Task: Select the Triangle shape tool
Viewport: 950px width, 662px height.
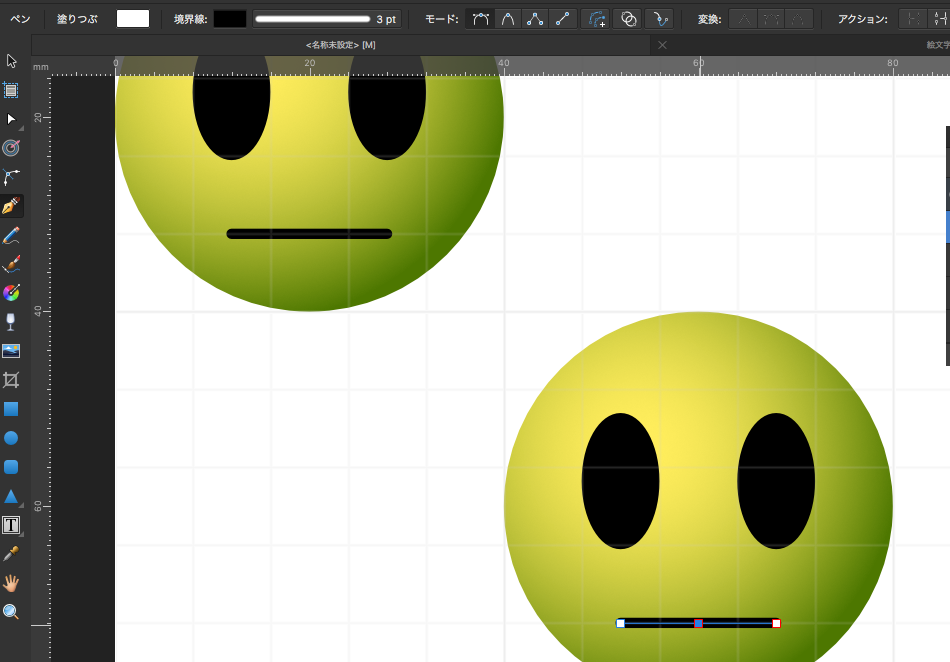Action: point(11,496)
